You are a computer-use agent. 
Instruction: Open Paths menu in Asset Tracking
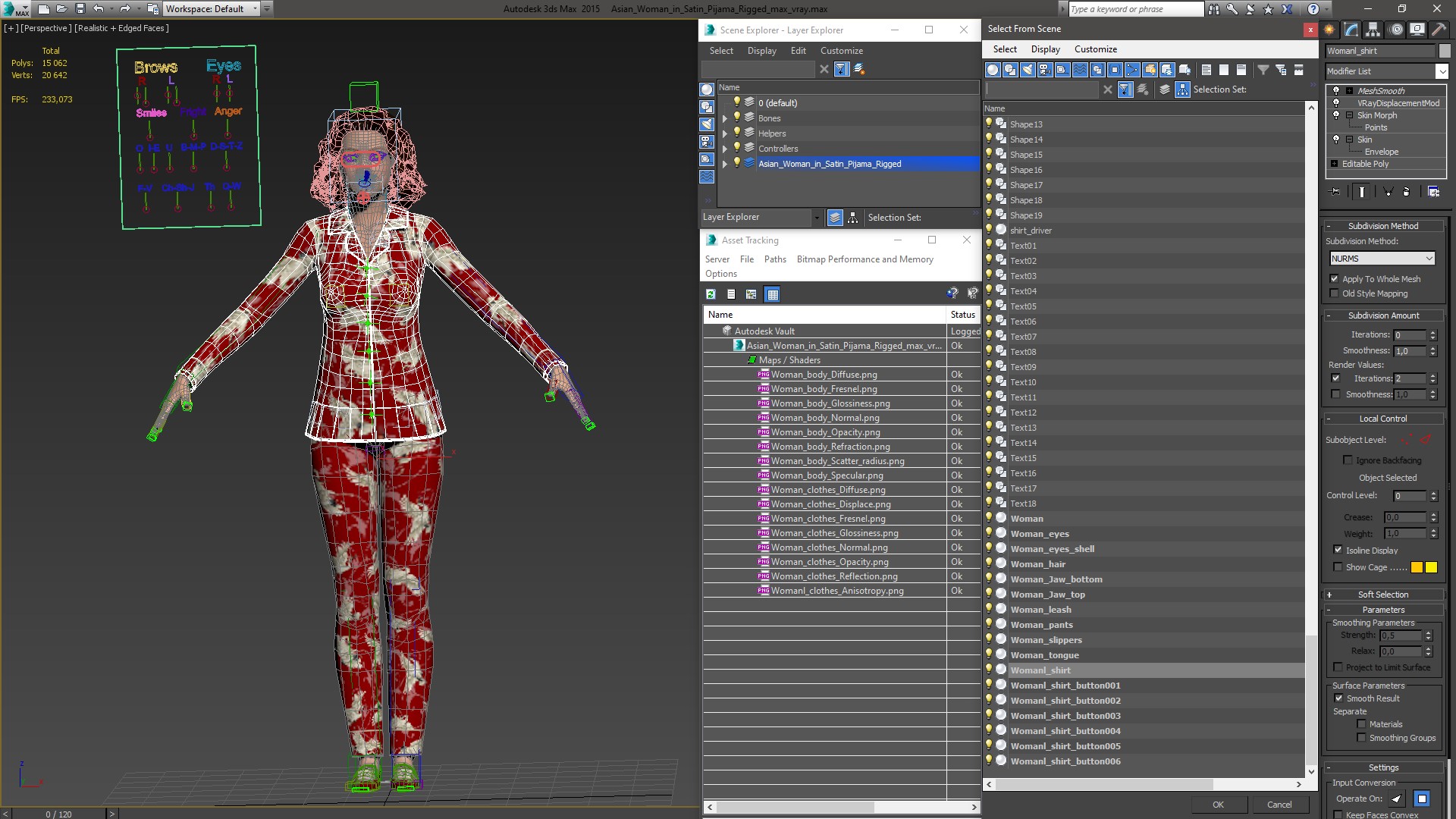[775, 259]
